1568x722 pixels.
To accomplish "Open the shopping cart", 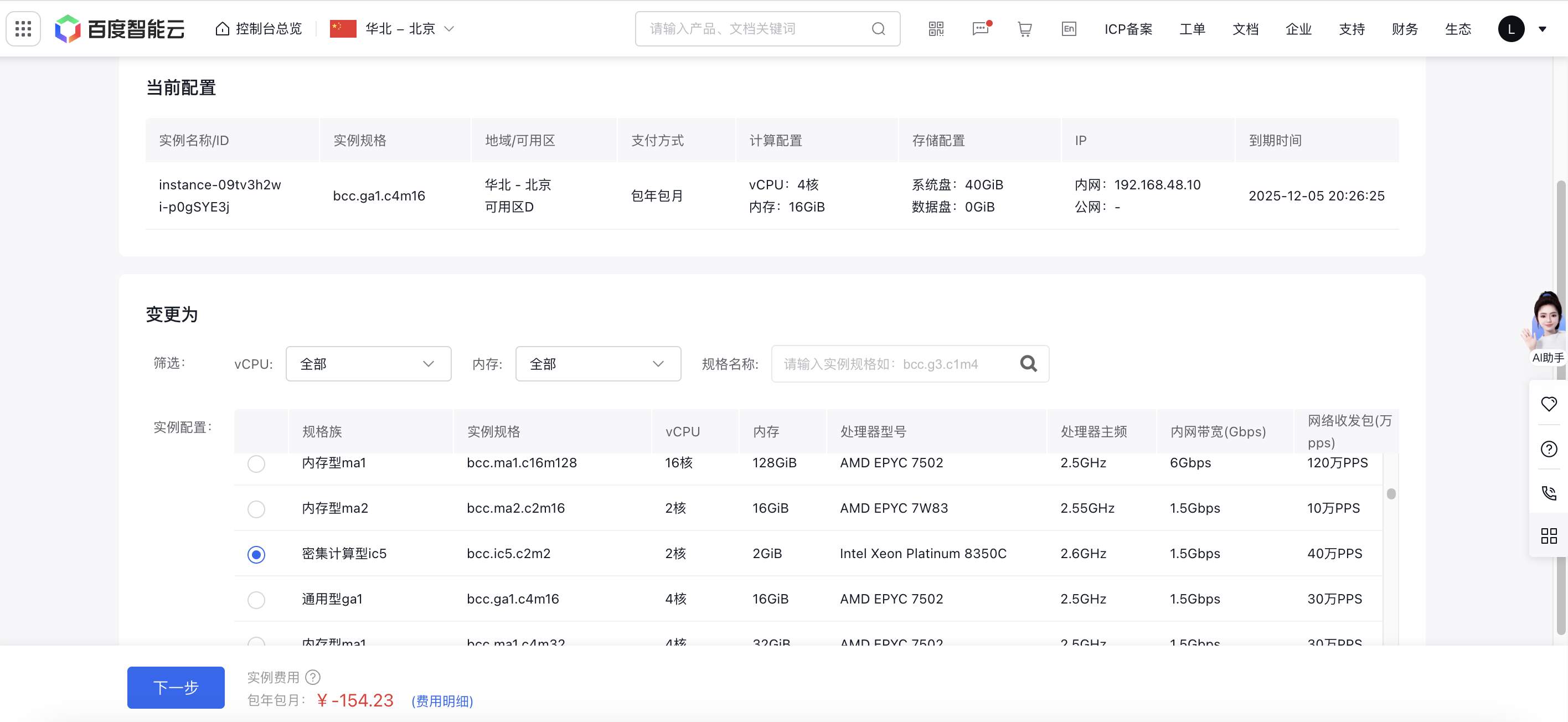I will [x=1024, y=29].
